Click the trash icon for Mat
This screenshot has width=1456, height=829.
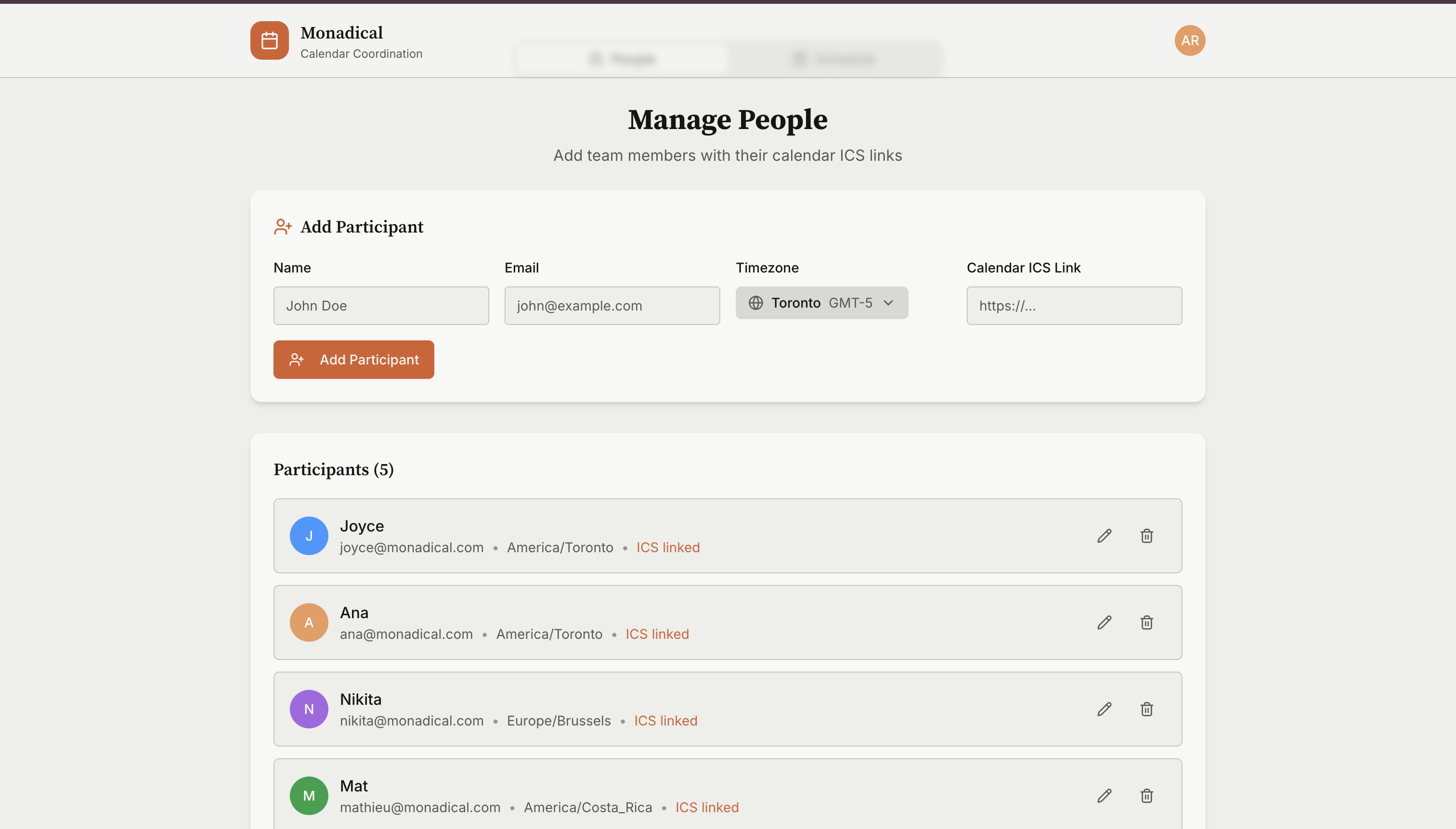[x=1146, y=795]
